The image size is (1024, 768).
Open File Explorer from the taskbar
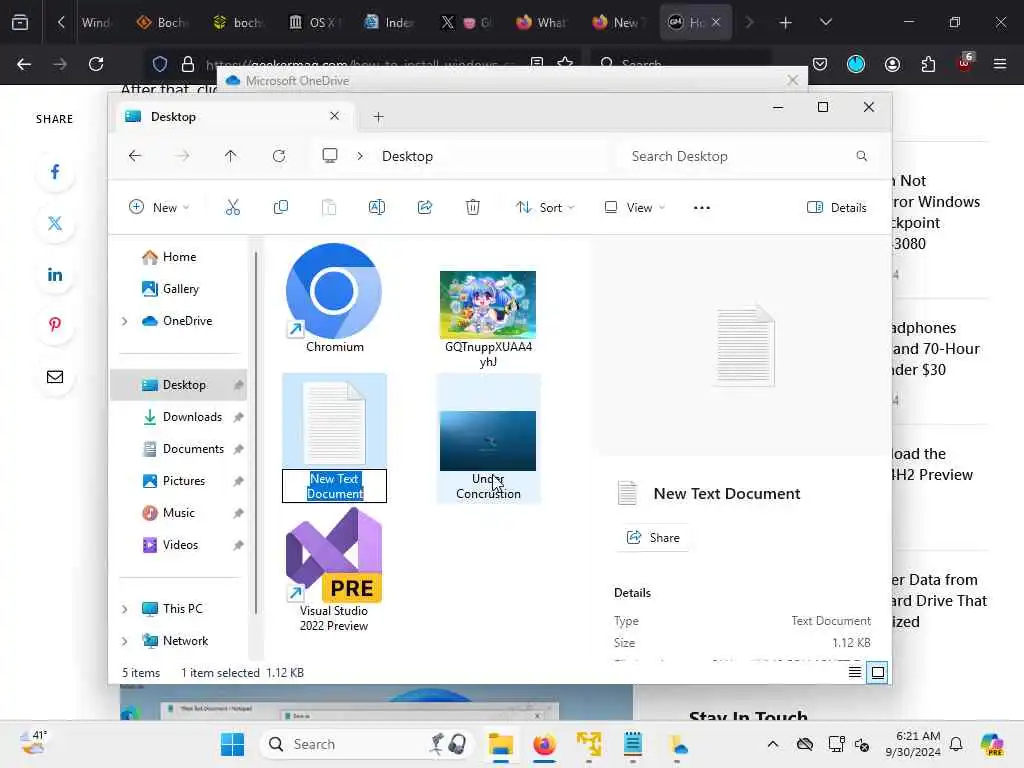pos(501,744)
